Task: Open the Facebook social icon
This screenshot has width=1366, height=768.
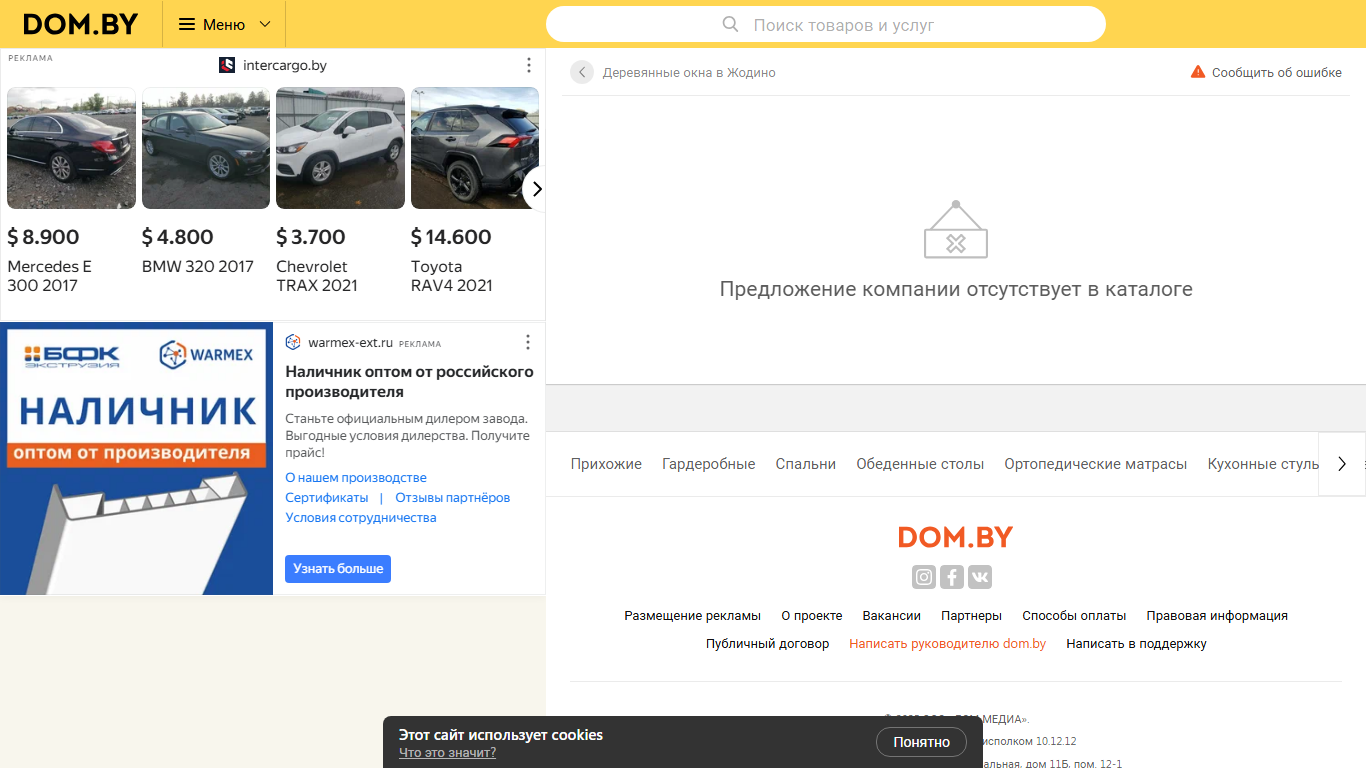Action: pyautogui.click(x=952, y=577)
